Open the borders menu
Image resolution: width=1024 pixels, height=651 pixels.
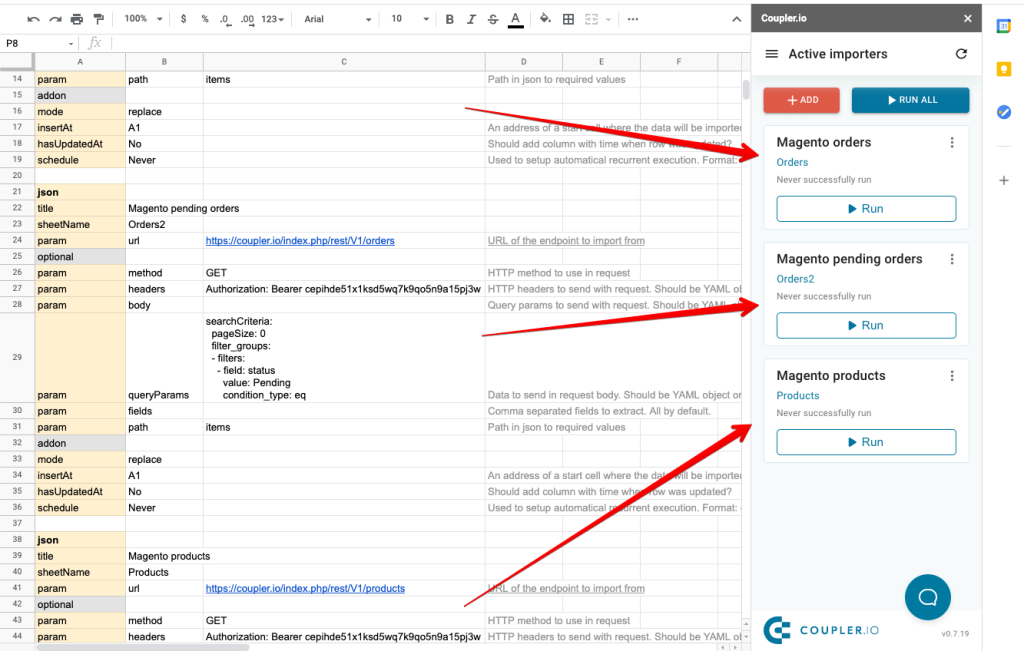(569, 20)
